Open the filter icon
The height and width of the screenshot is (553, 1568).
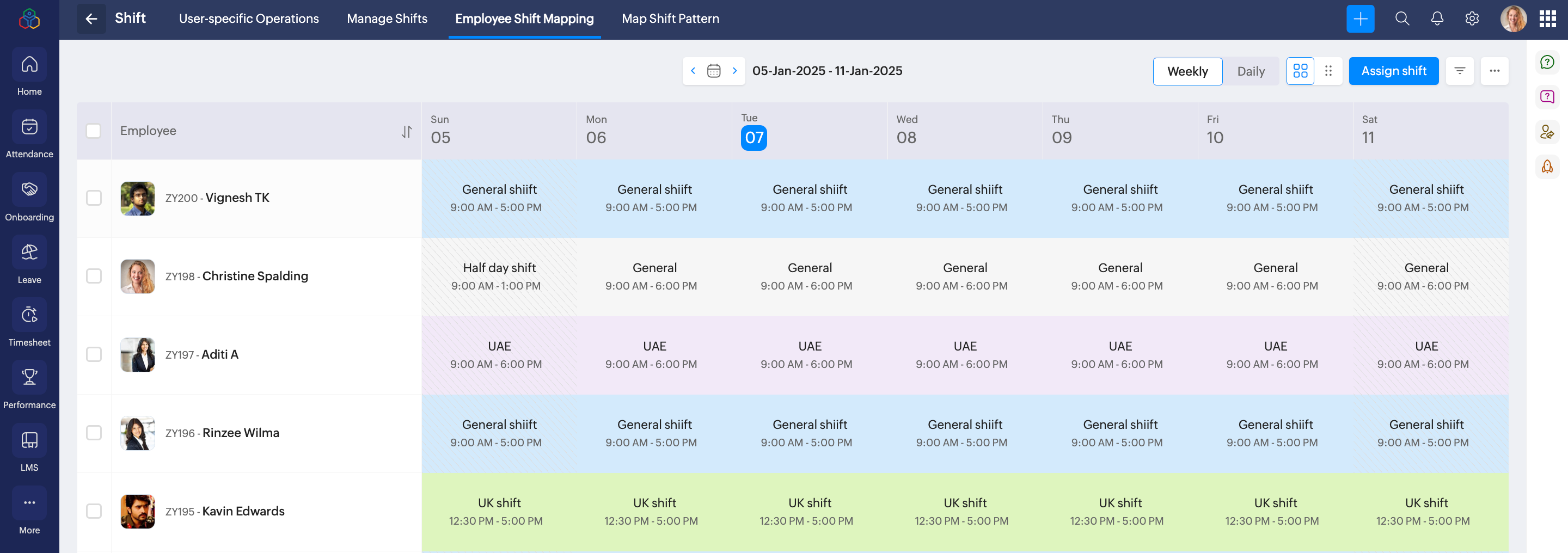pyautogui.click(x=1459, y=71)
